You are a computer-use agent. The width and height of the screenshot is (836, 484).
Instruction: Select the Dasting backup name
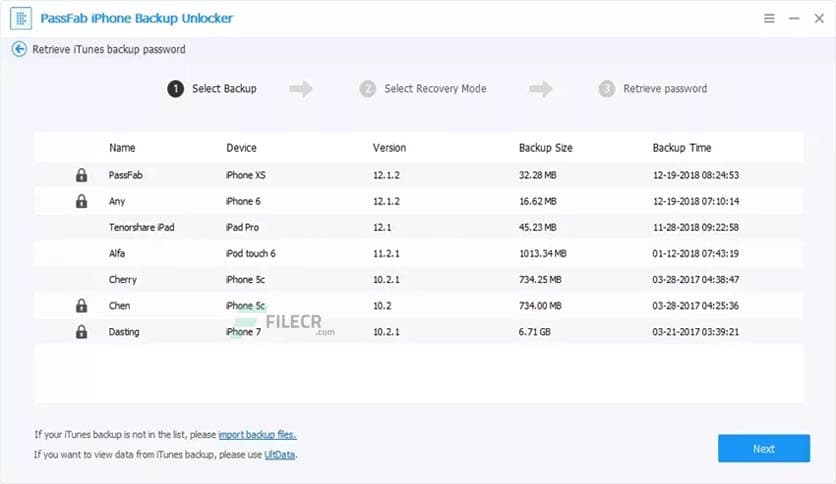(124, 332)
